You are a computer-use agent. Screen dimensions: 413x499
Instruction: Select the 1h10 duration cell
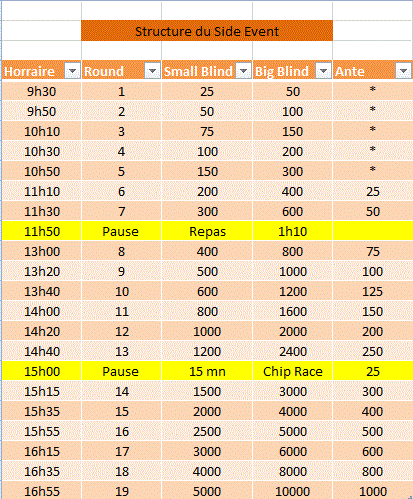tap(292, 231)
